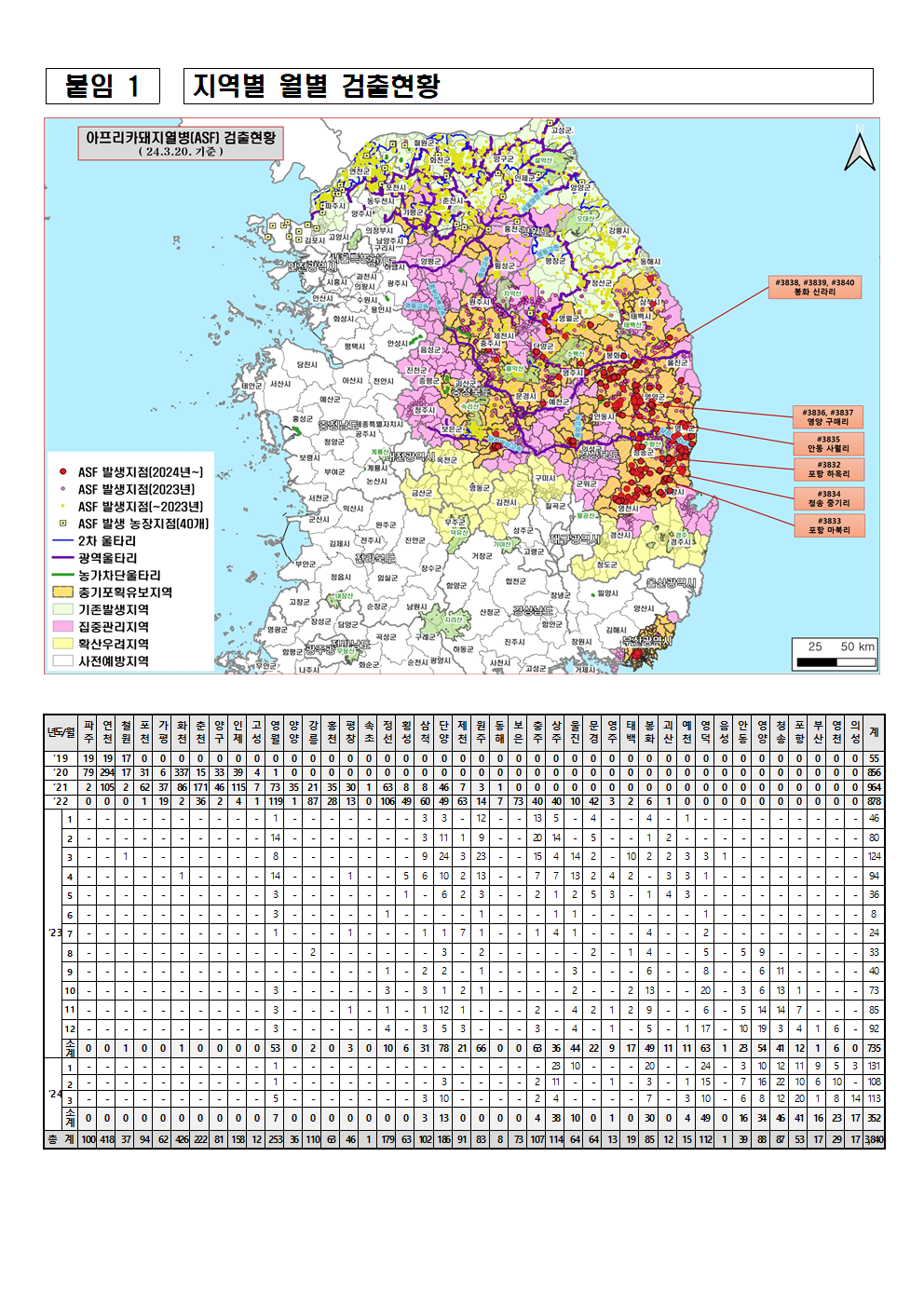The width and height of the screenshot is (924, 1307).
Task: Click the 총 계 row label in table
Action: click(61, 1139)
